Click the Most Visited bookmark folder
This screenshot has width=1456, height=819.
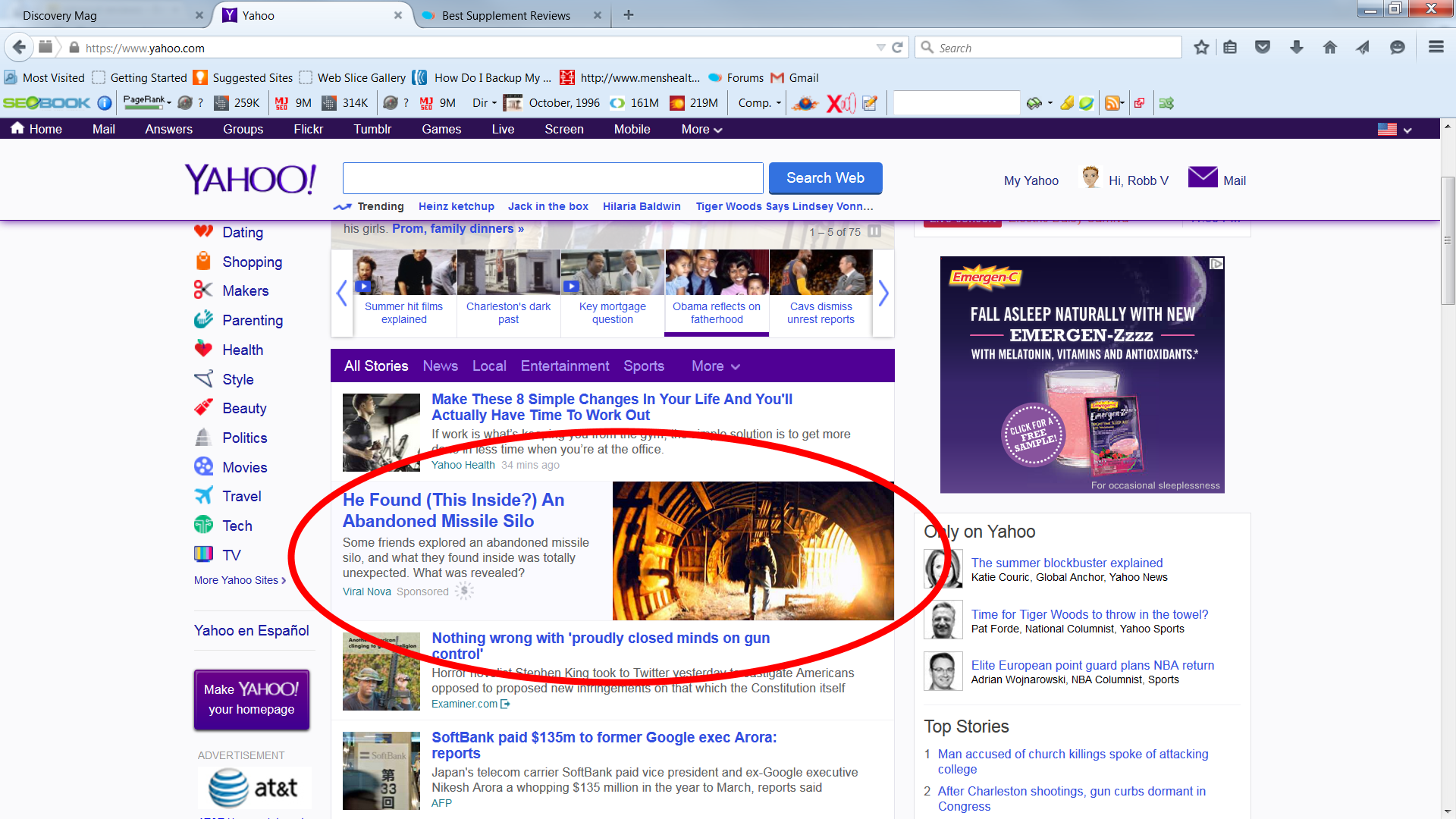[x=44, y=77]
